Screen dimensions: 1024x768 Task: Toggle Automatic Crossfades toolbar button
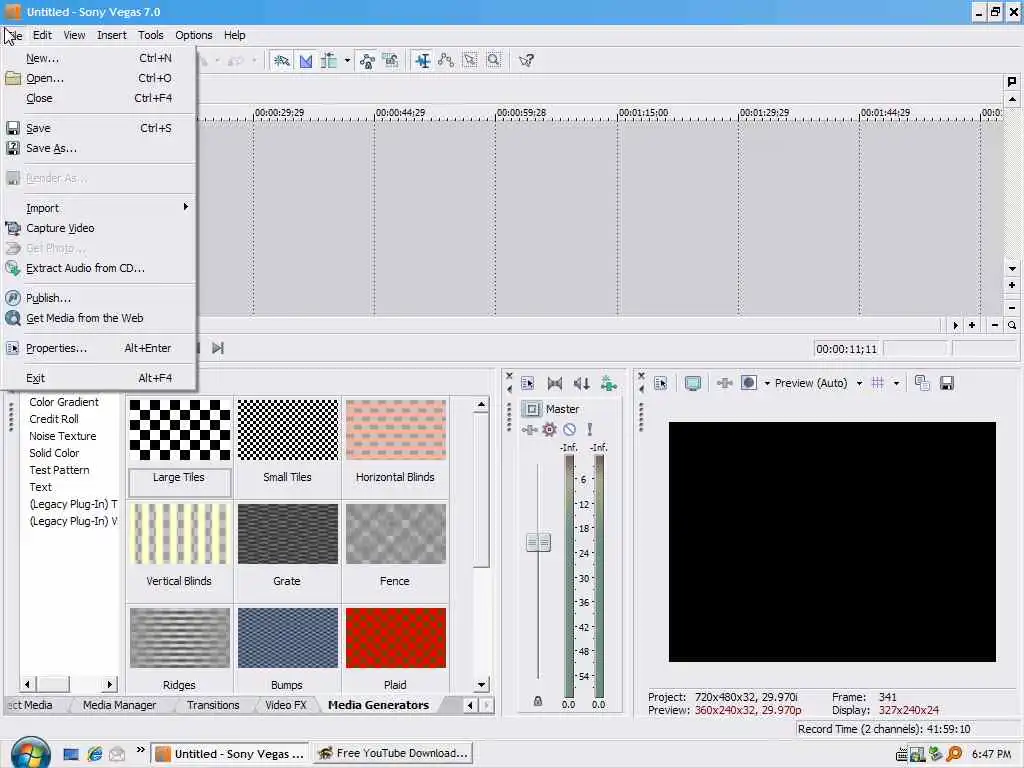pos(306,61)
